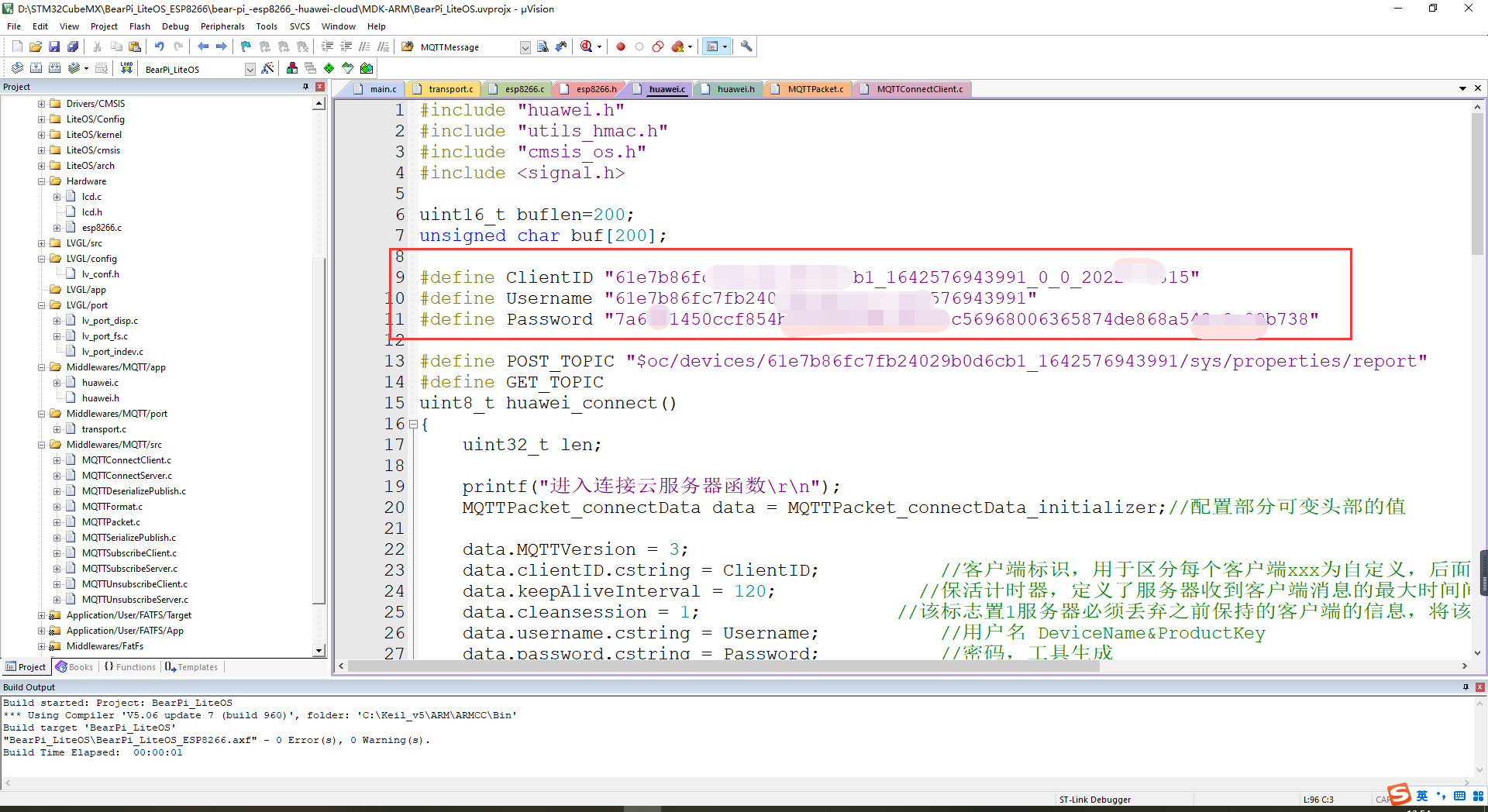This screenshot has height=812, width=1488.
Task: Collapse code fold at line 16
Action: pos(413,425)
